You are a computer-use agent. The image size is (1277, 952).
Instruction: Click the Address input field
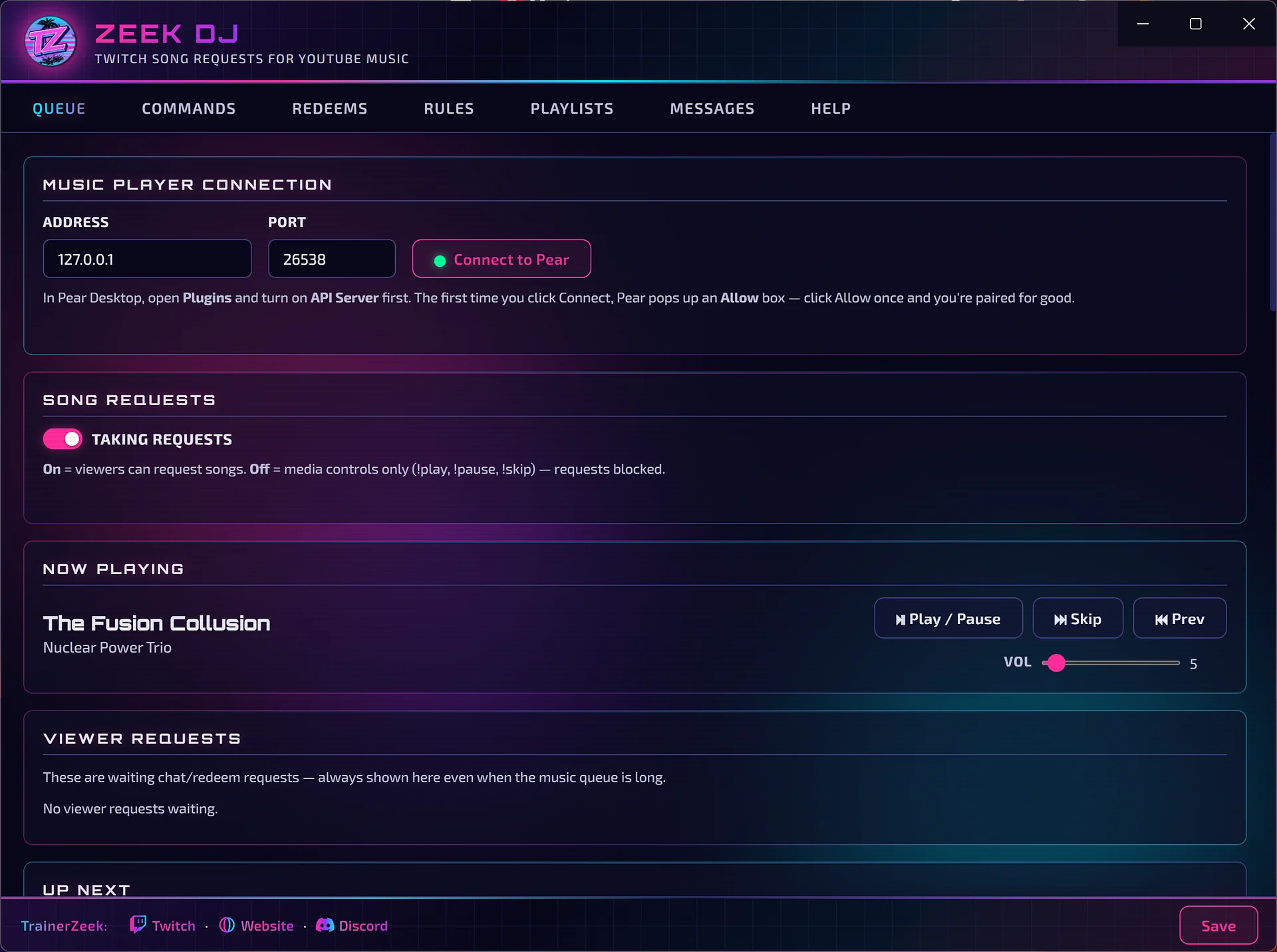(147, 259)
